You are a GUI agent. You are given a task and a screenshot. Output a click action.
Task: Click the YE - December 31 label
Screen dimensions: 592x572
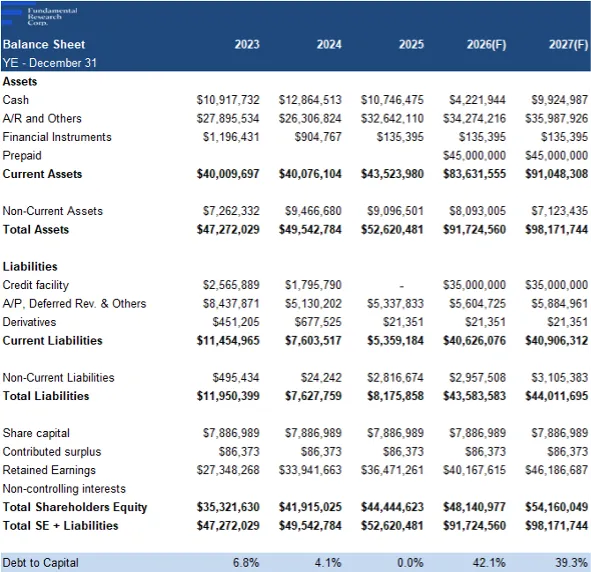[x=49, y=63]
